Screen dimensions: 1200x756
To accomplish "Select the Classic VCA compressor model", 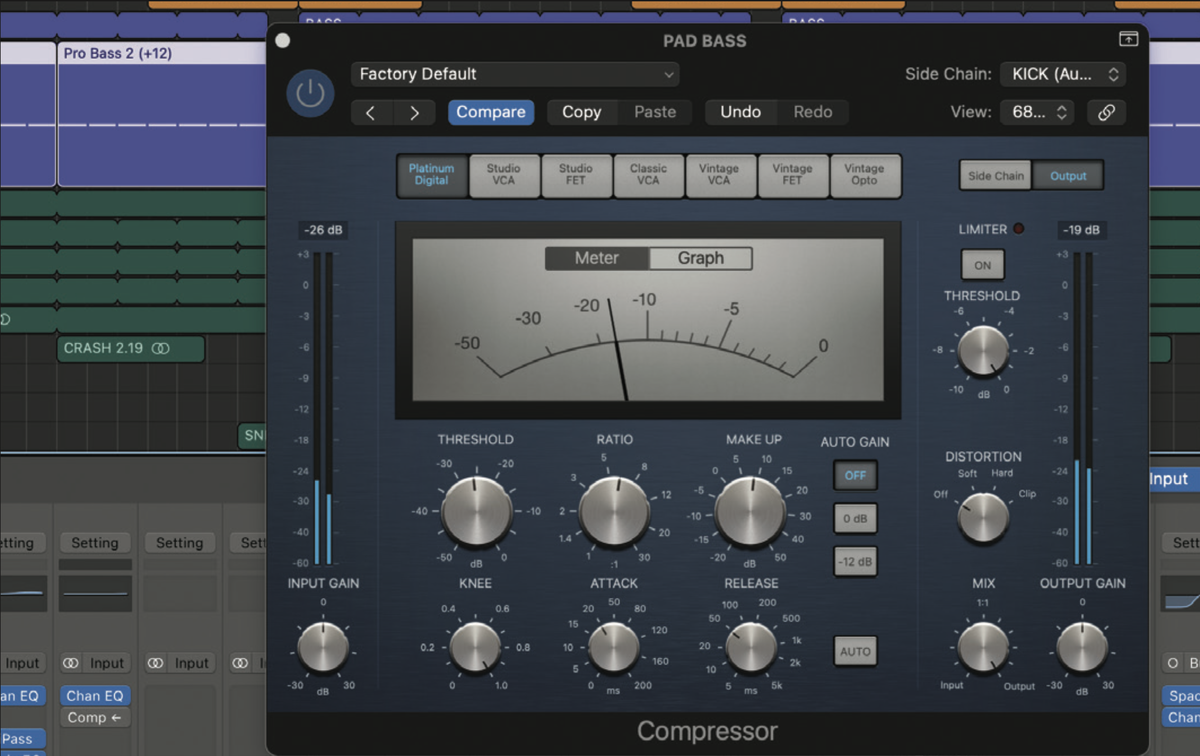I will click(x=648, y=175).
